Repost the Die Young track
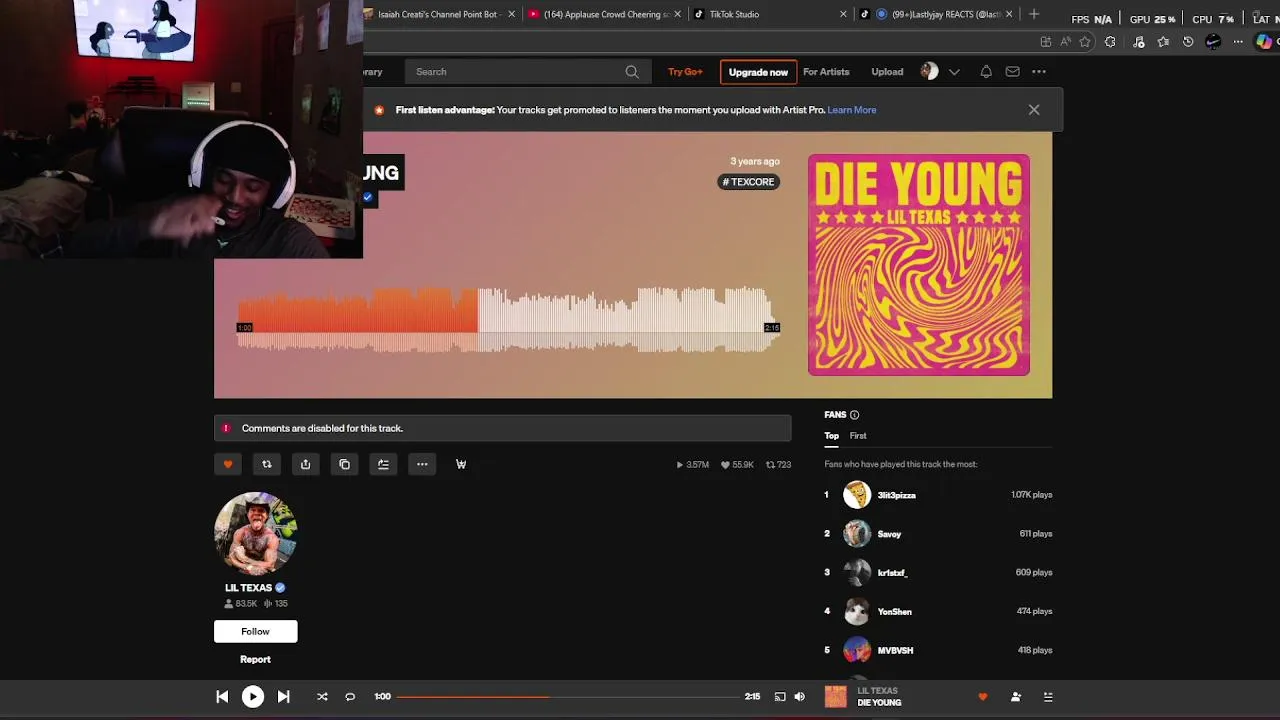 coord(267,464)
